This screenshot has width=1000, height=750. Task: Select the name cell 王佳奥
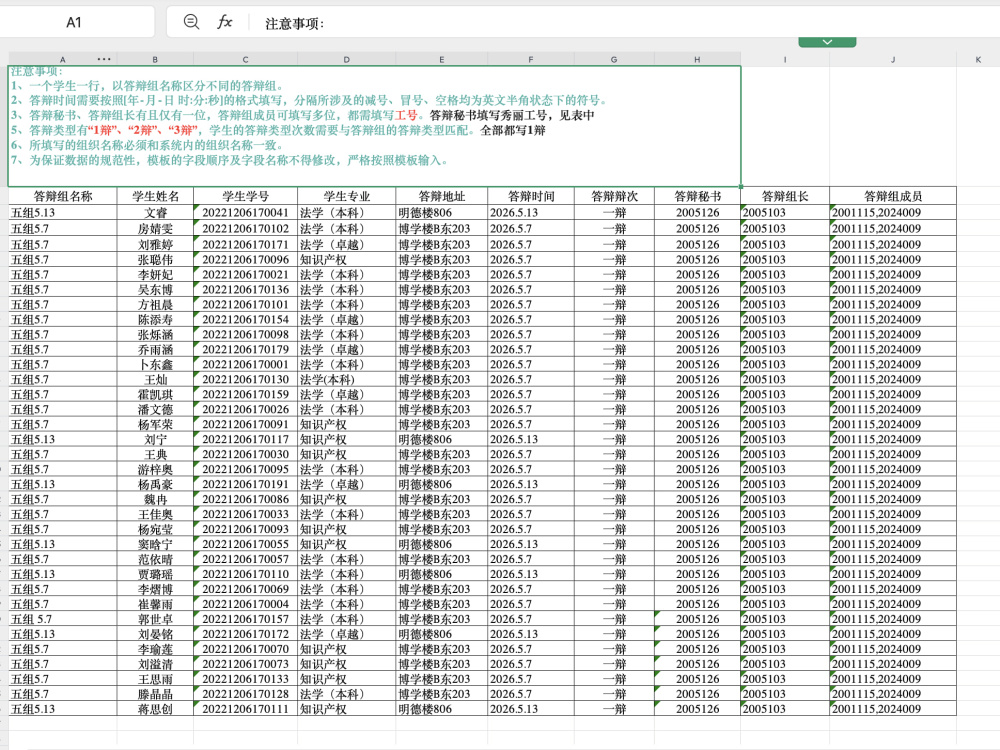pyautogui.click(x=156, y=514)
